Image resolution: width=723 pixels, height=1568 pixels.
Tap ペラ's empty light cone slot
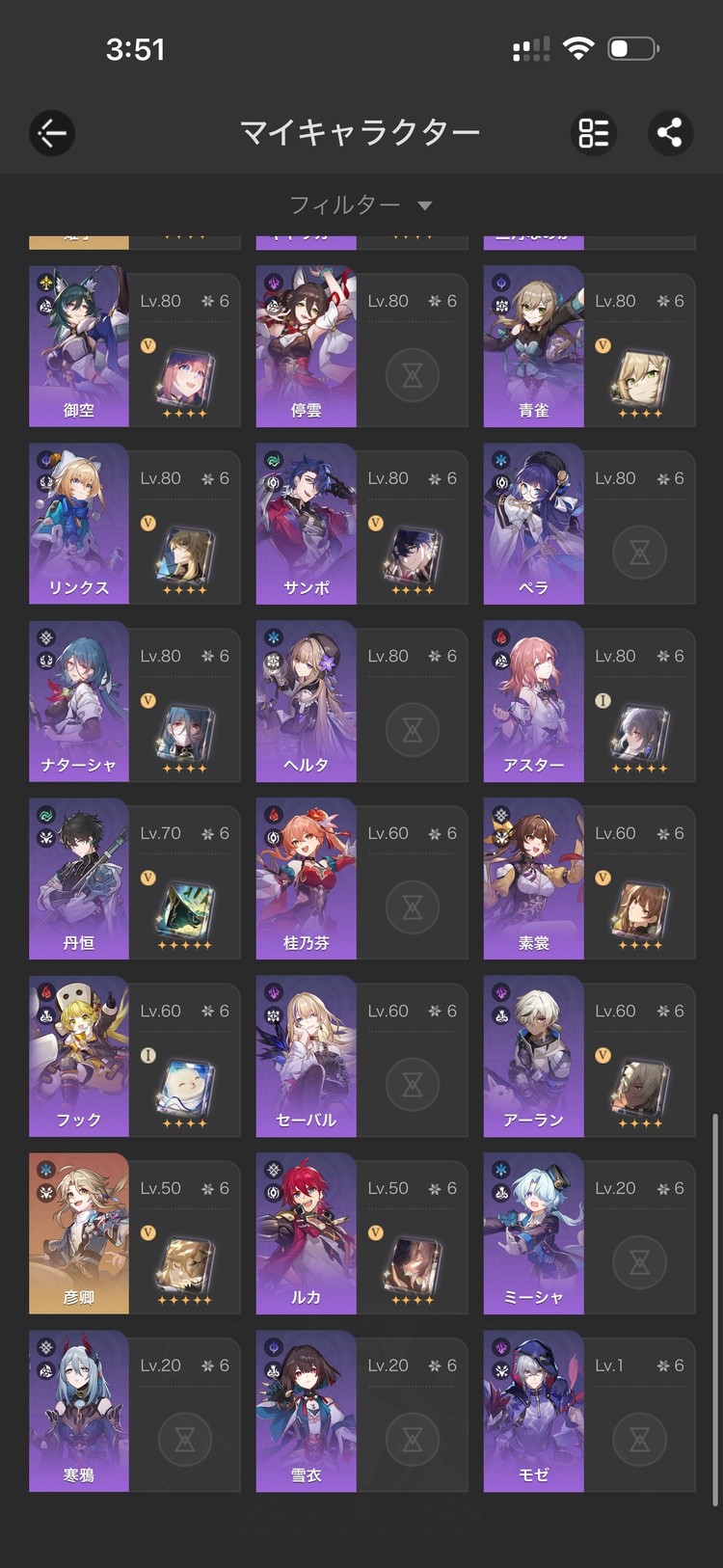coord(639,553)
